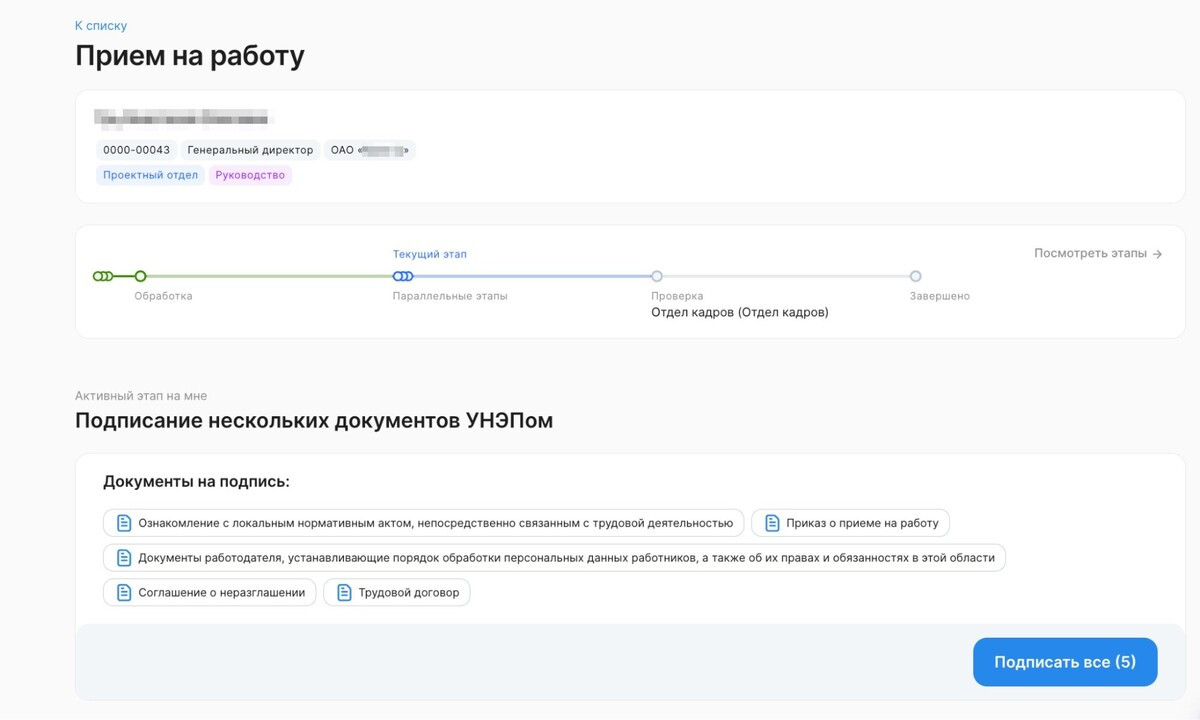Click the Приказ о приеме на работу file icon
The image size is (1200, 720).
click(x=772, y=523)
